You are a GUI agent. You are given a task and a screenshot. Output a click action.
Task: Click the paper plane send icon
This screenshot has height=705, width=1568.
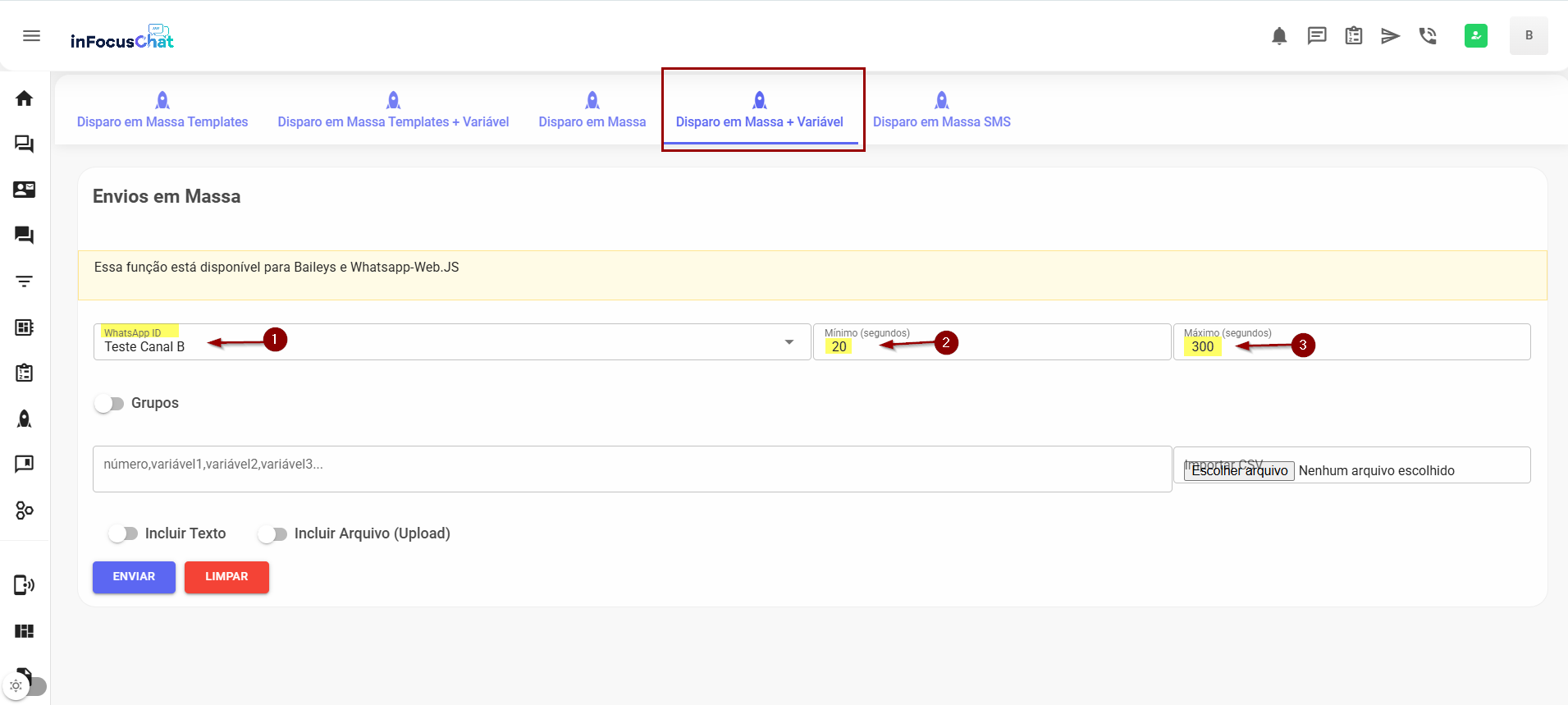[1390, 35]
